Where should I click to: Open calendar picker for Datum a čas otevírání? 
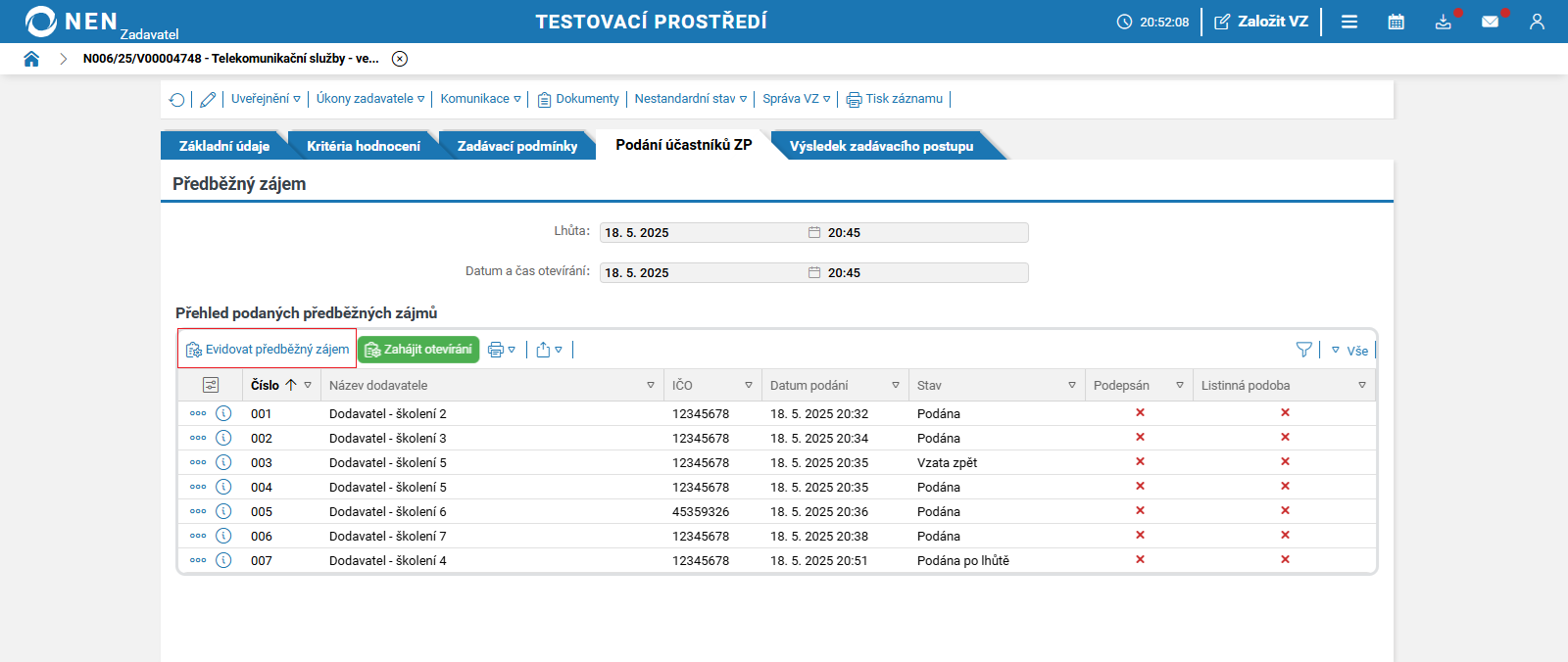coord(814,272)
